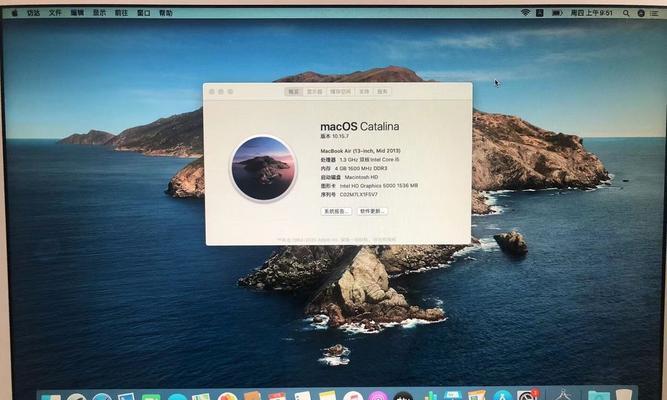
Task: Click the input source icon in menu bar
Action: coord(540,13)
